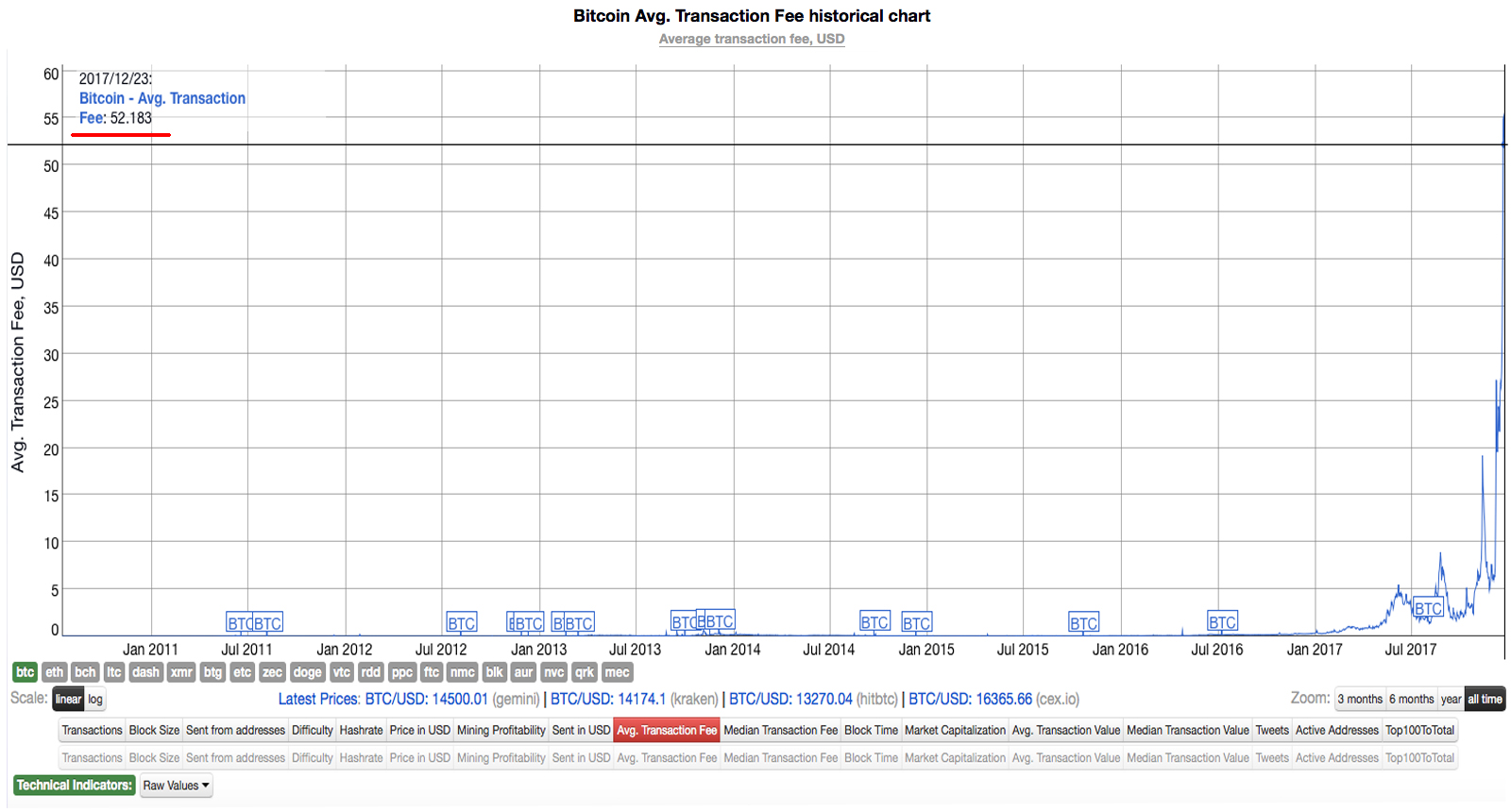Image resolution: width=1511 pixels, height=812 pixels.
Task: Click the BTC event marker near Jul 2016
Action: [1222, 622]
